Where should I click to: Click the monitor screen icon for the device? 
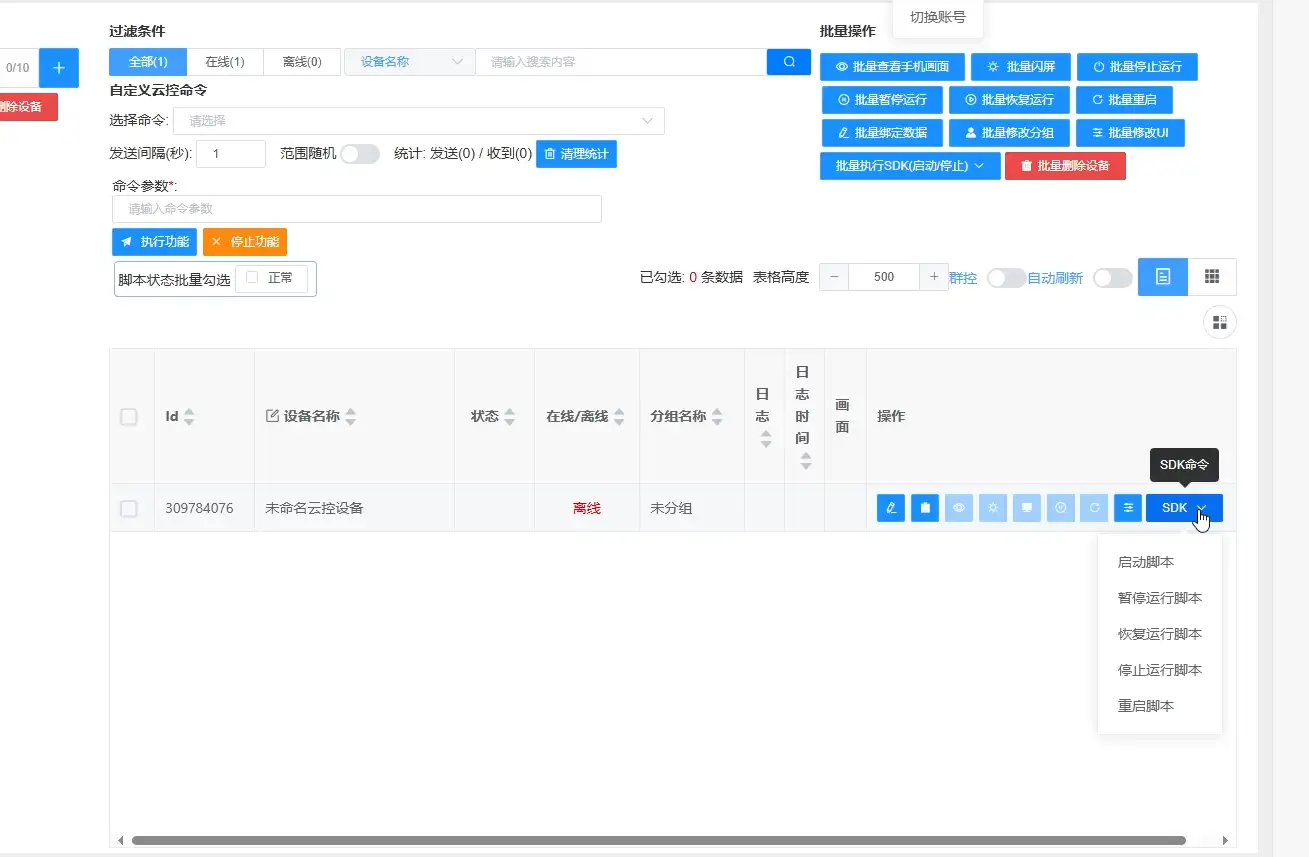(1026, 507)
